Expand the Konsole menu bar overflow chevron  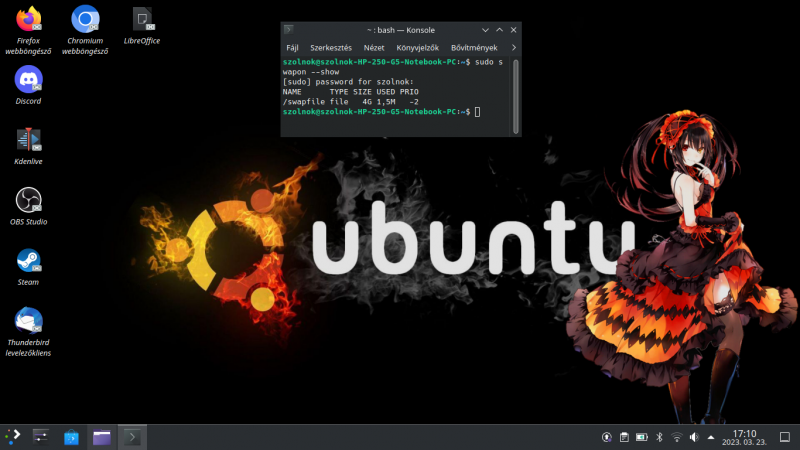514,47
